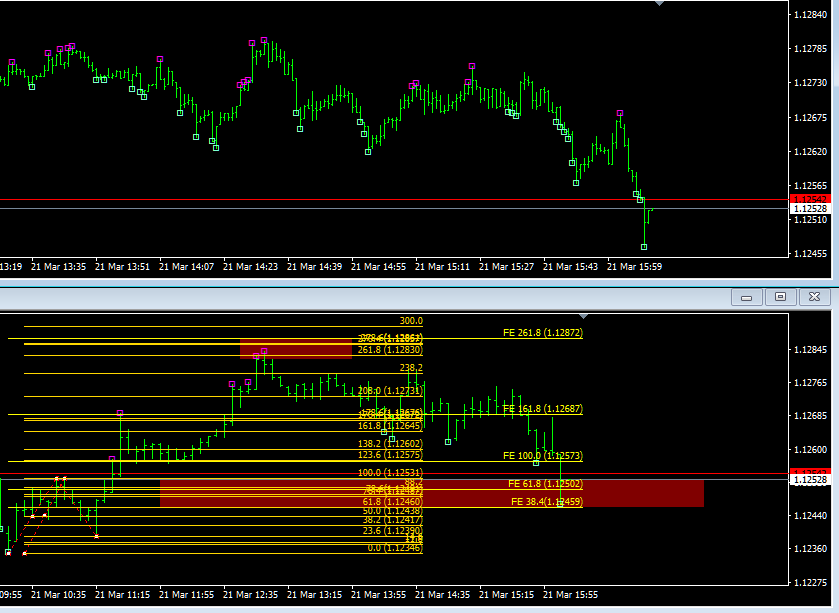Click price 1.12440 on lower chart axis

point(810,516)
